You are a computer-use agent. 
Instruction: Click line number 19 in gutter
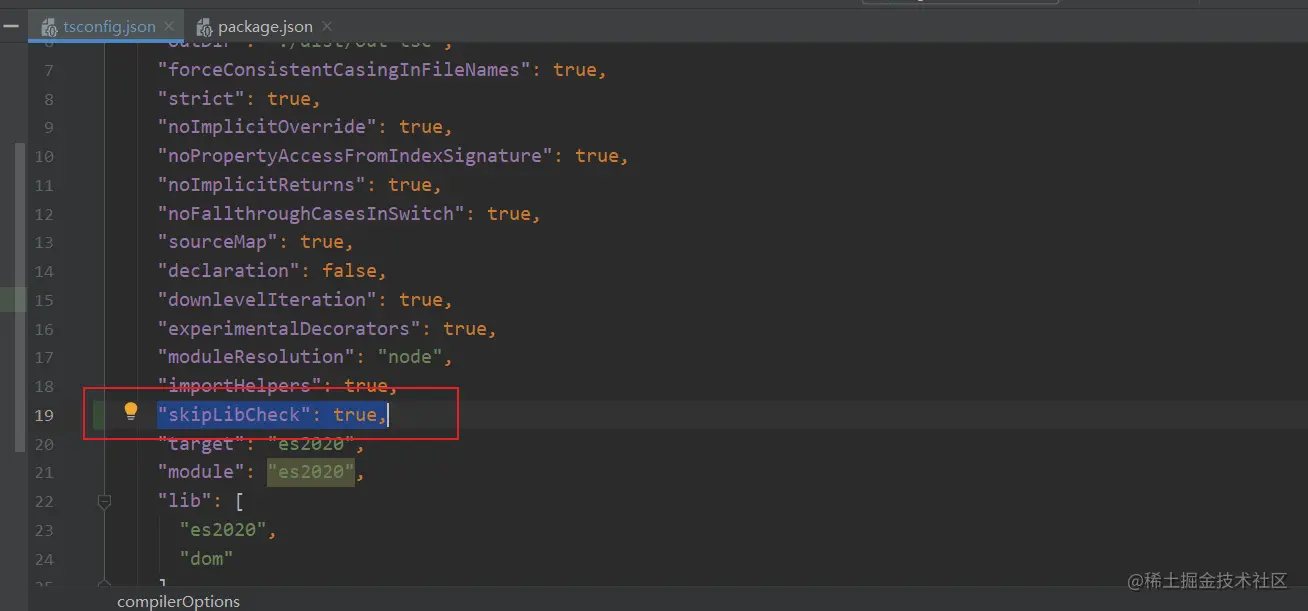click(x=43, y=414)
